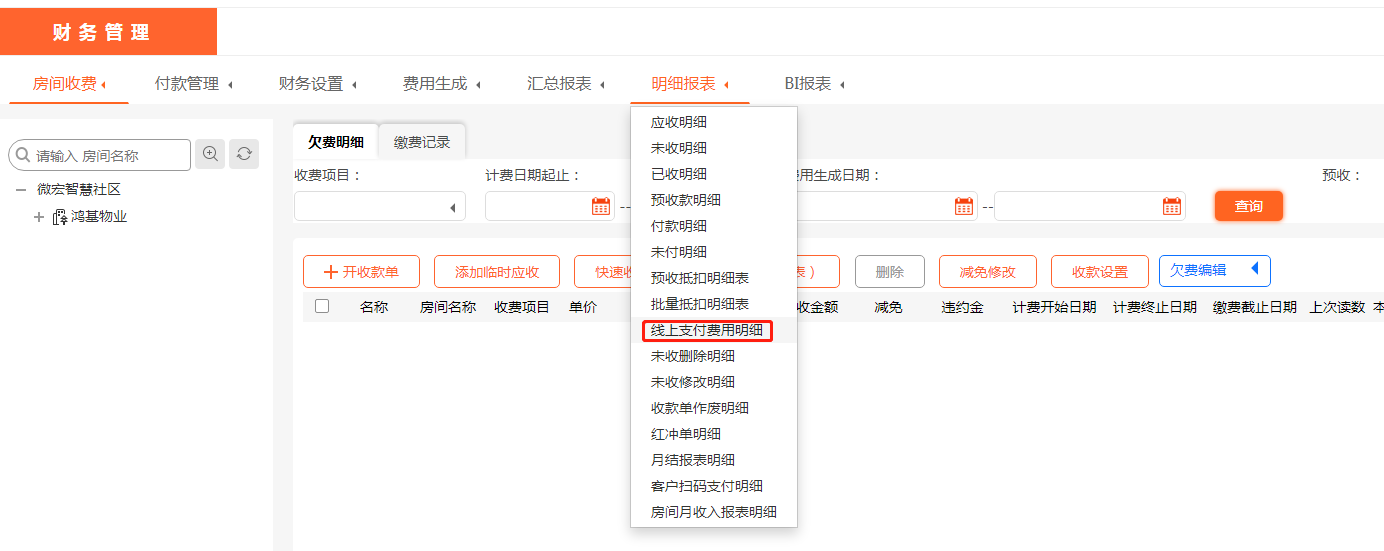Click the zoom-in magnifier icon beside room search
1384x551 pixels.
point(210,154)
